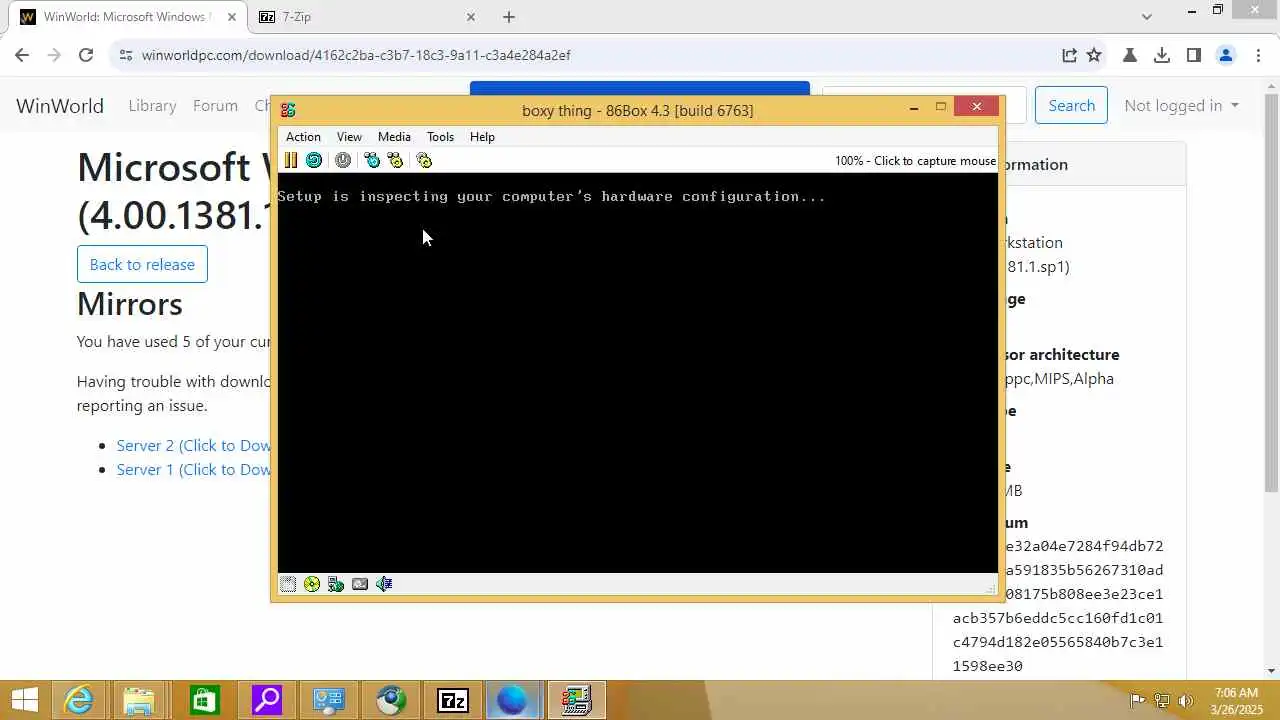1280x720 pixels.
Task: Open the browser profile avatar
Action: pos(1226,55)
